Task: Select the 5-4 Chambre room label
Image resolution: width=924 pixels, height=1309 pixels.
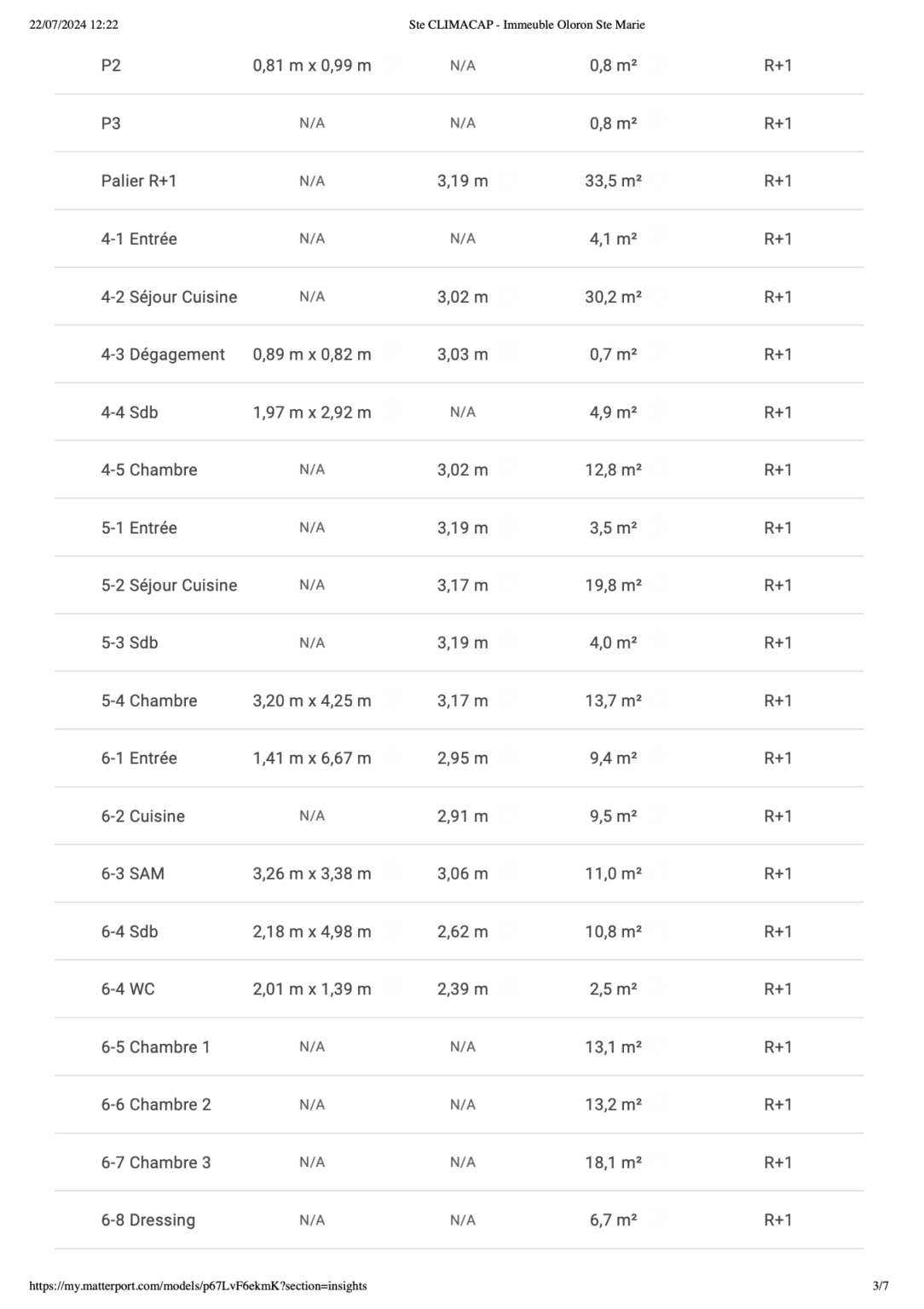Action: pos(149,701)
